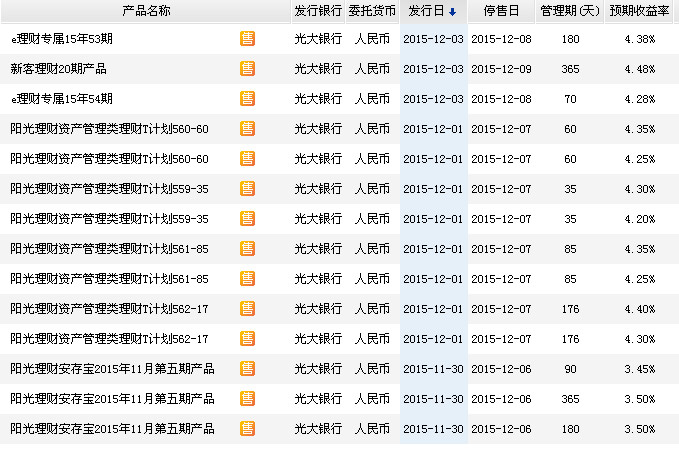Screen dimensions: 679x450
Task: Click 售 icon in 560-60 row with 4.35% yield
Action: point(247,129)
